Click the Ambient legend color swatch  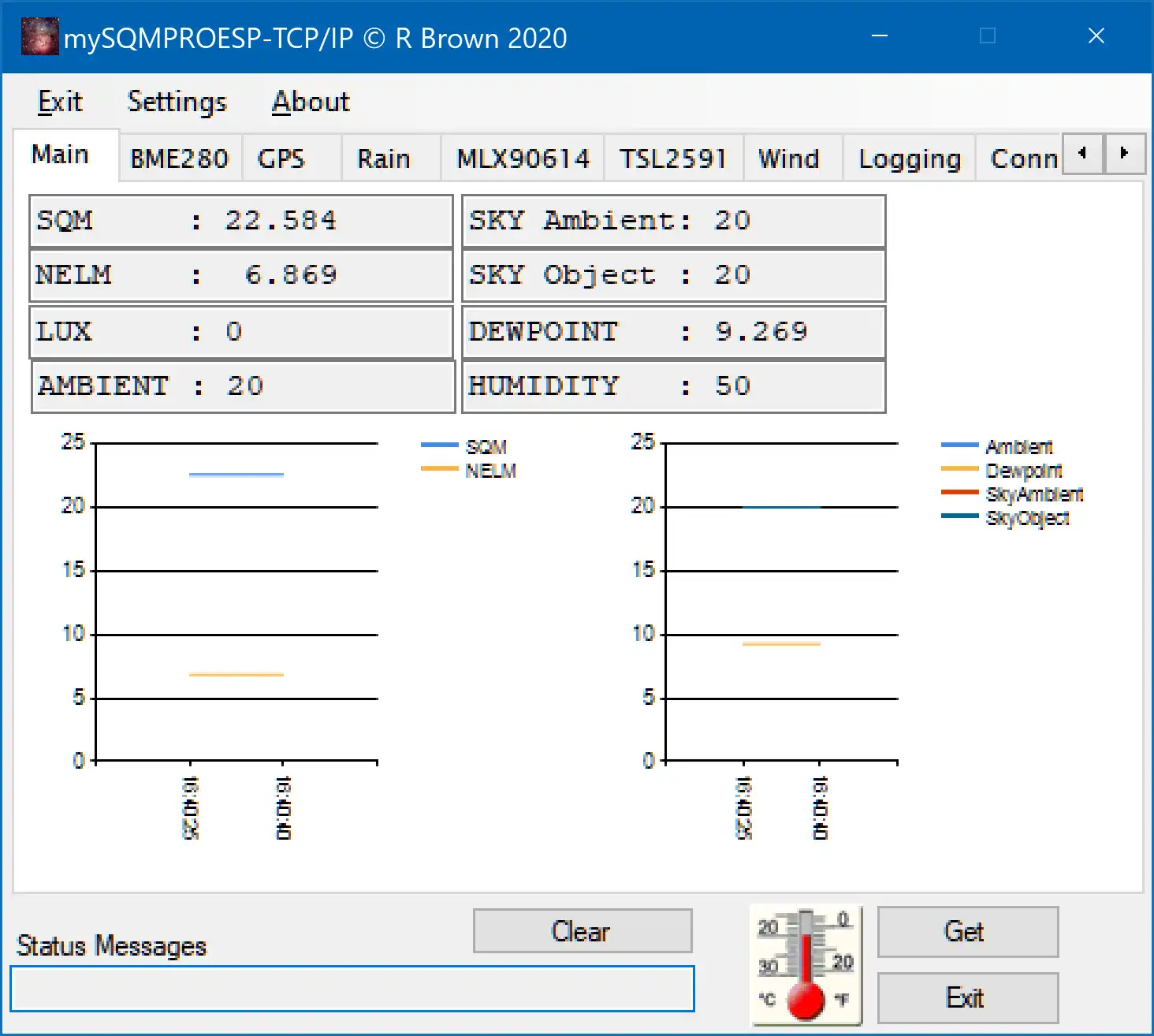[960, 445]
